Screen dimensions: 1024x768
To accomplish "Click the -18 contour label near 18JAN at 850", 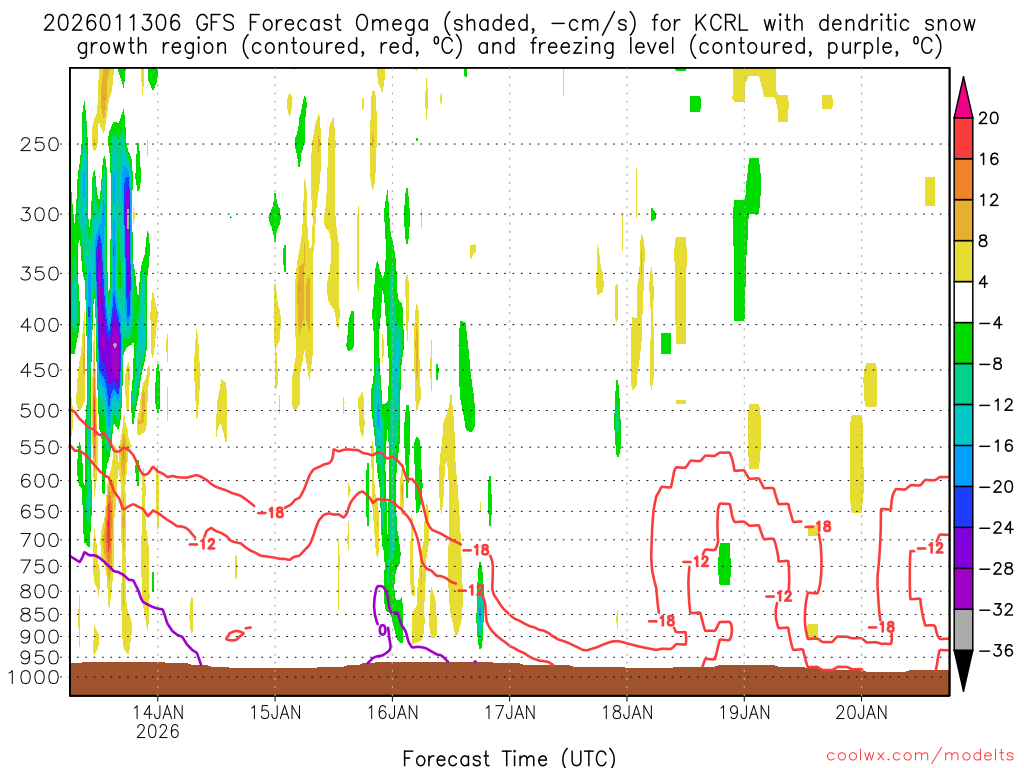I will tap(661, 620).
